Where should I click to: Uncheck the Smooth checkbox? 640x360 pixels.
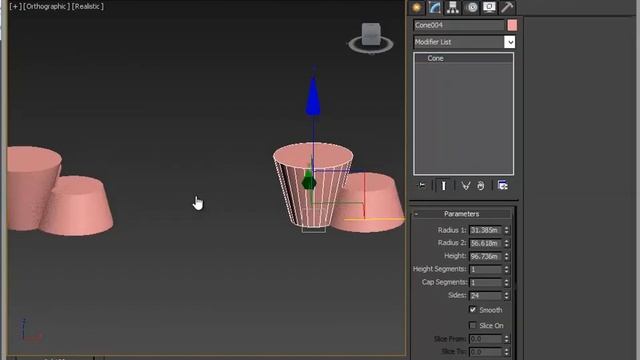pyautogui.click(x=473, y=310)
